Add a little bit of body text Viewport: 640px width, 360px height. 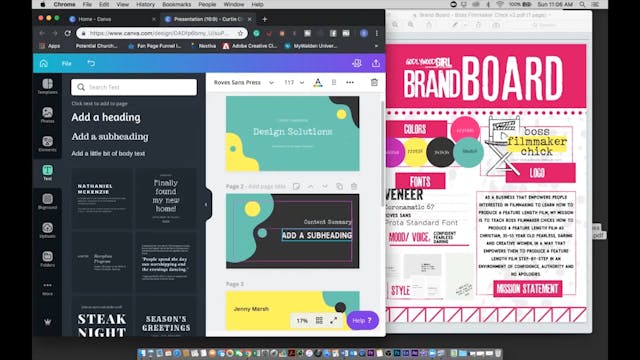pos(108,153)
